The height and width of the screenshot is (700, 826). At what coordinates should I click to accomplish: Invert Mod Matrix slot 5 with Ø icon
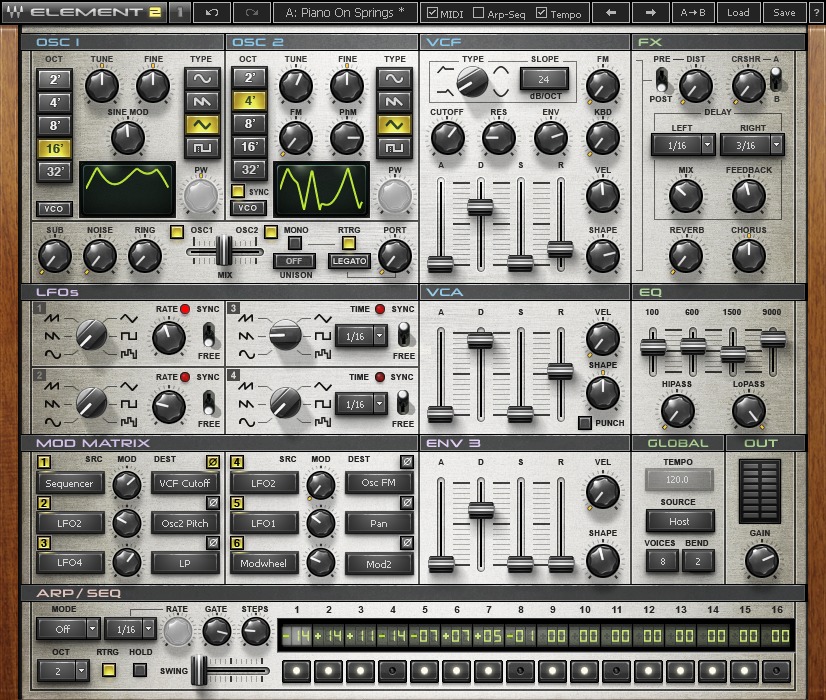(x=407, y=502)
